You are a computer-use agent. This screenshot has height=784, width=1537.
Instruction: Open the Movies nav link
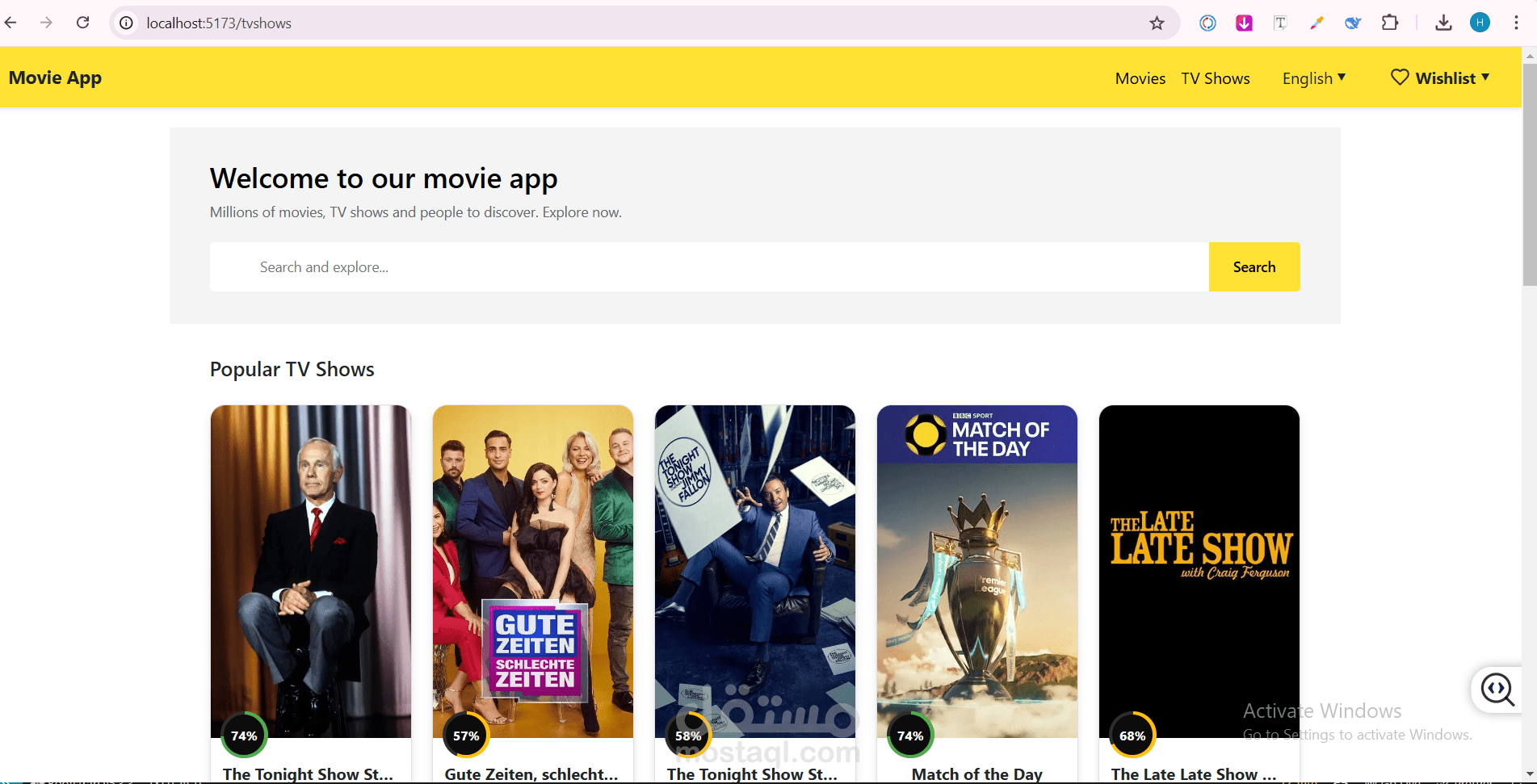point(1140,78)
